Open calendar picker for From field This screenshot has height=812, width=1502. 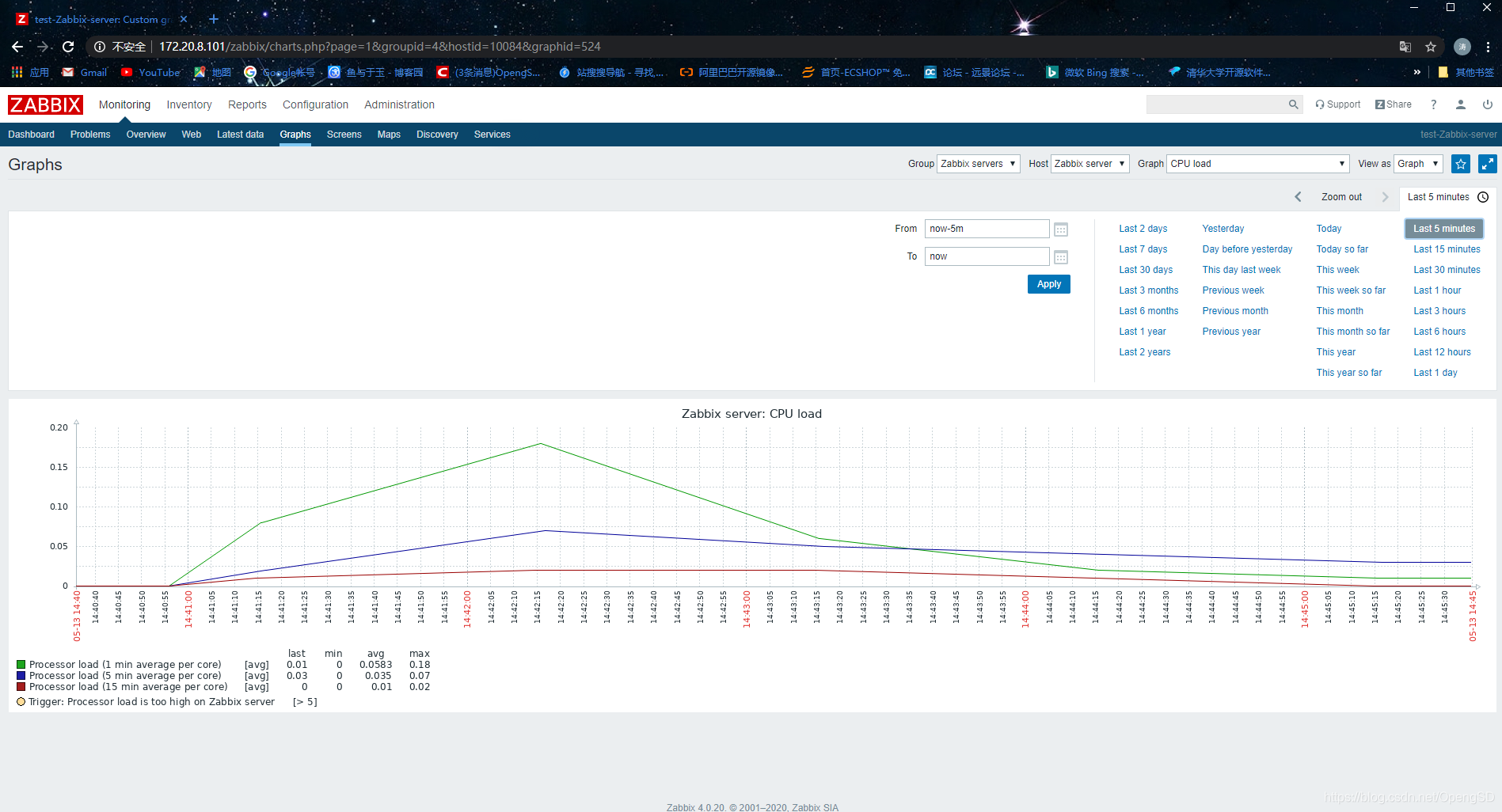pyautogui.click(x=1061, y=230)
